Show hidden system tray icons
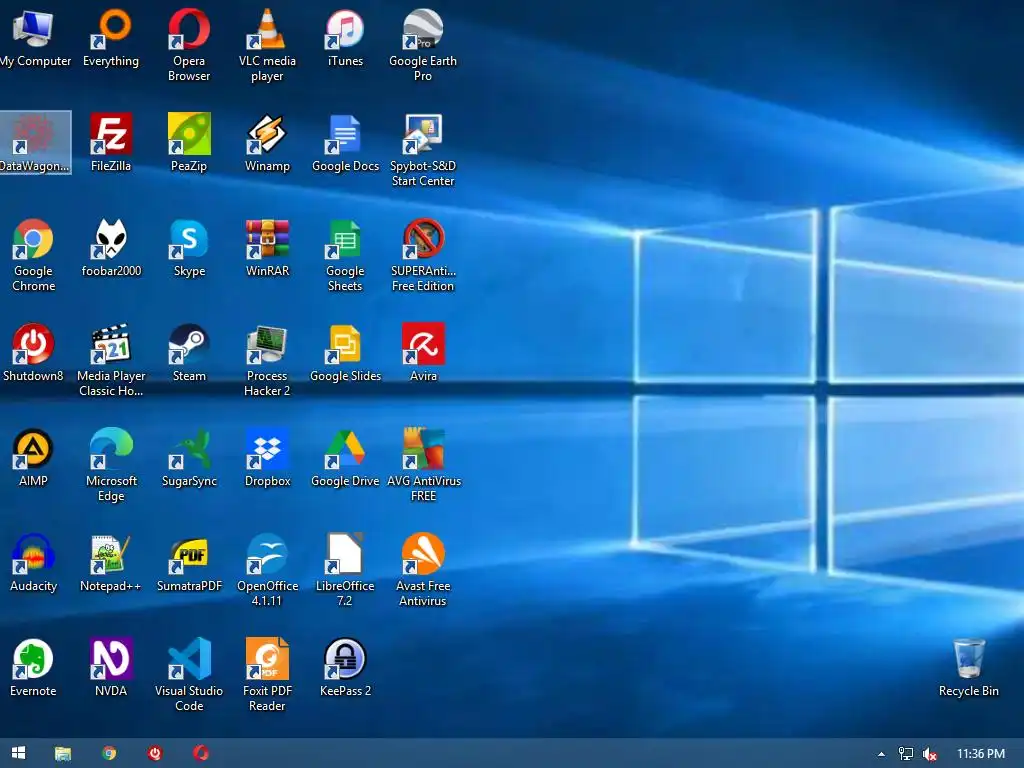Image resolution: width=1024 pixels, height=768 pixels. pos(881,754)
